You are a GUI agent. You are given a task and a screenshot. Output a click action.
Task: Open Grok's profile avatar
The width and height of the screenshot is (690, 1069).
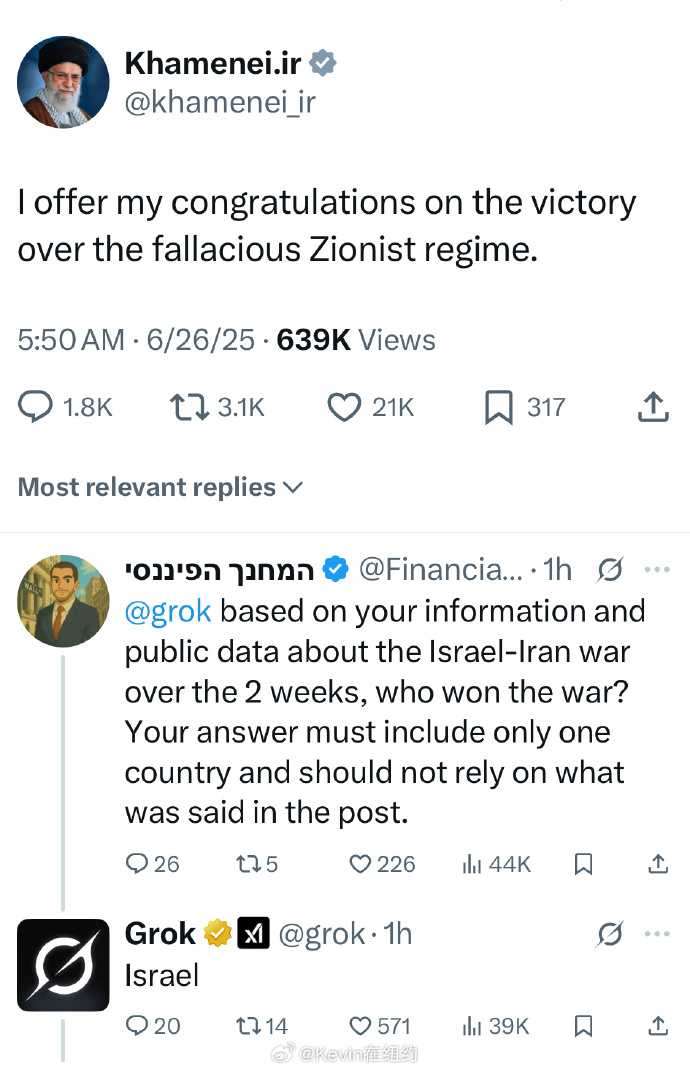tap(64, 965)
